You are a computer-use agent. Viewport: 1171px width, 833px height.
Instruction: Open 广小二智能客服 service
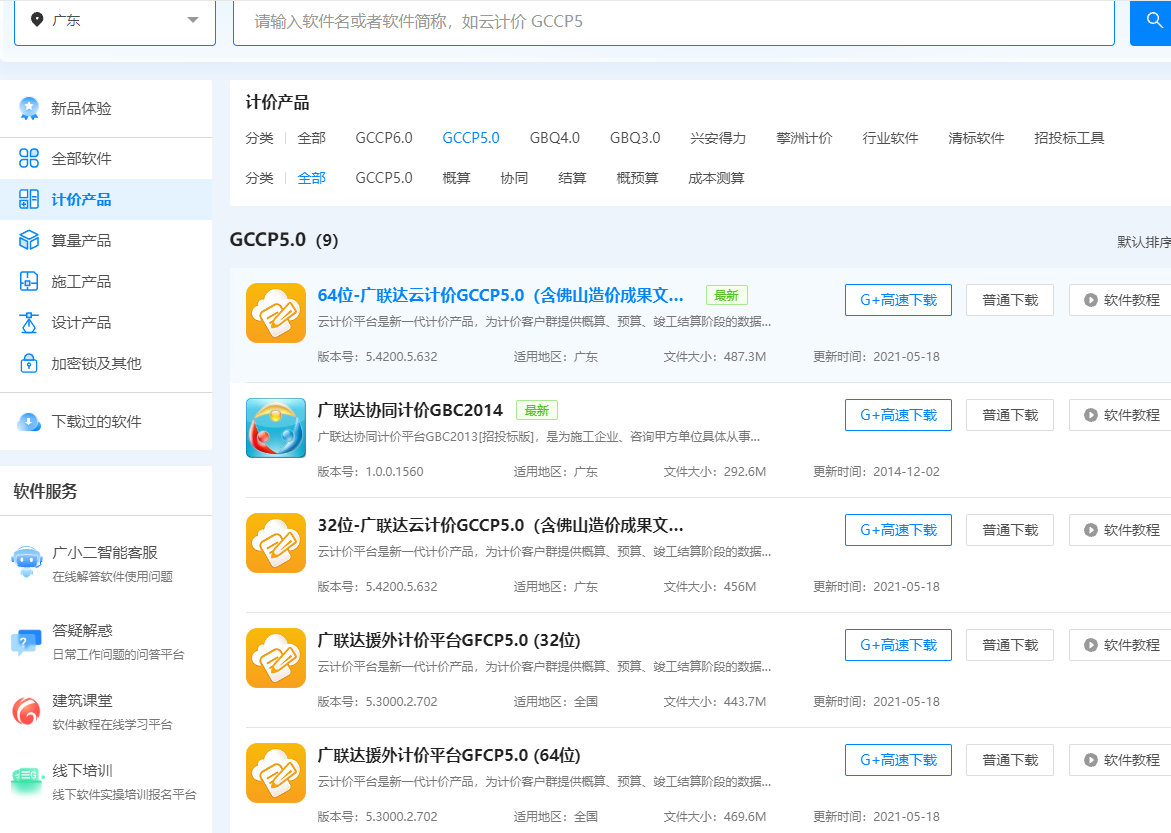105,563
